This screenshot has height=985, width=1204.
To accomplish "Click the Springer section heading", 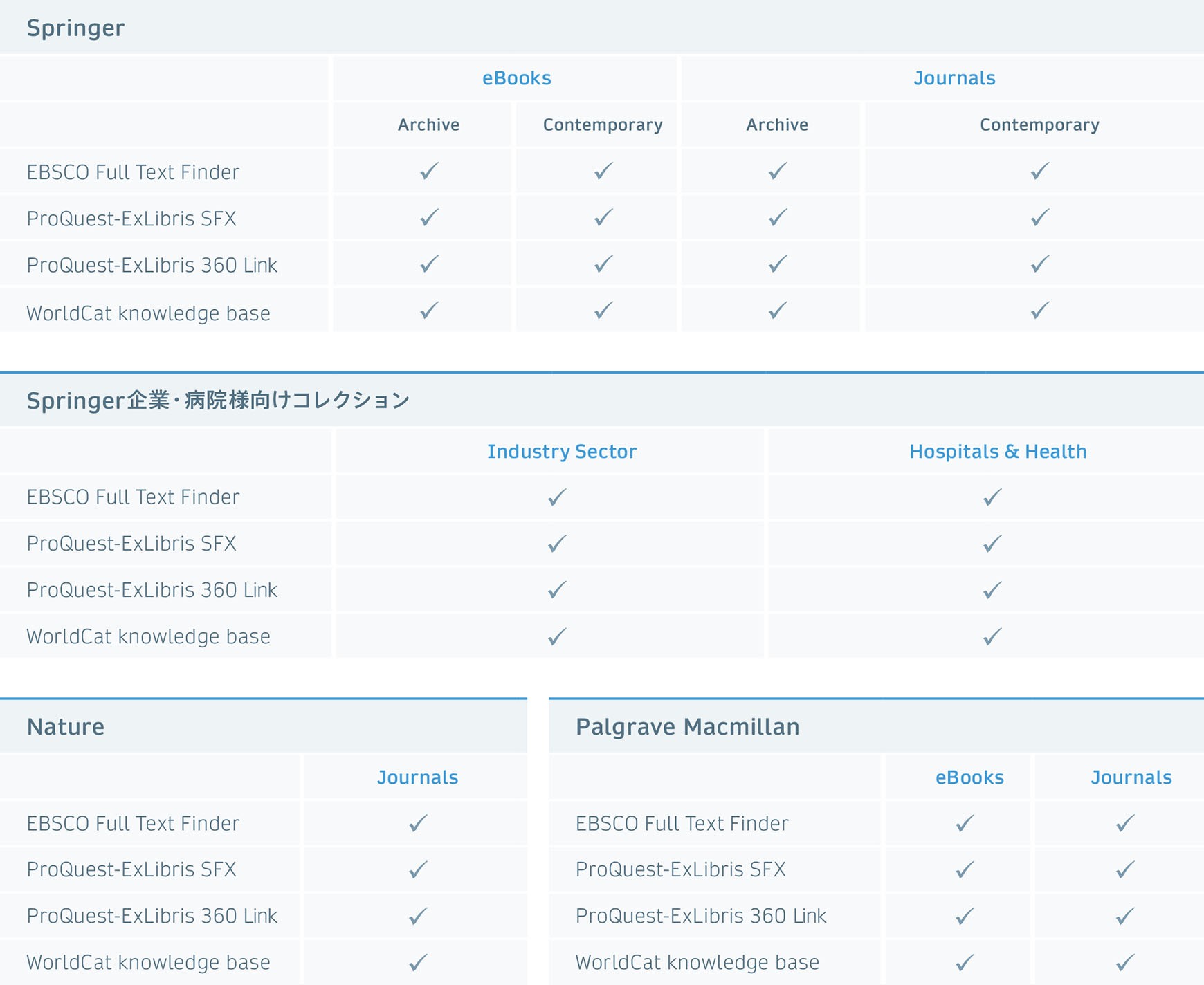I will pos(75,28).
